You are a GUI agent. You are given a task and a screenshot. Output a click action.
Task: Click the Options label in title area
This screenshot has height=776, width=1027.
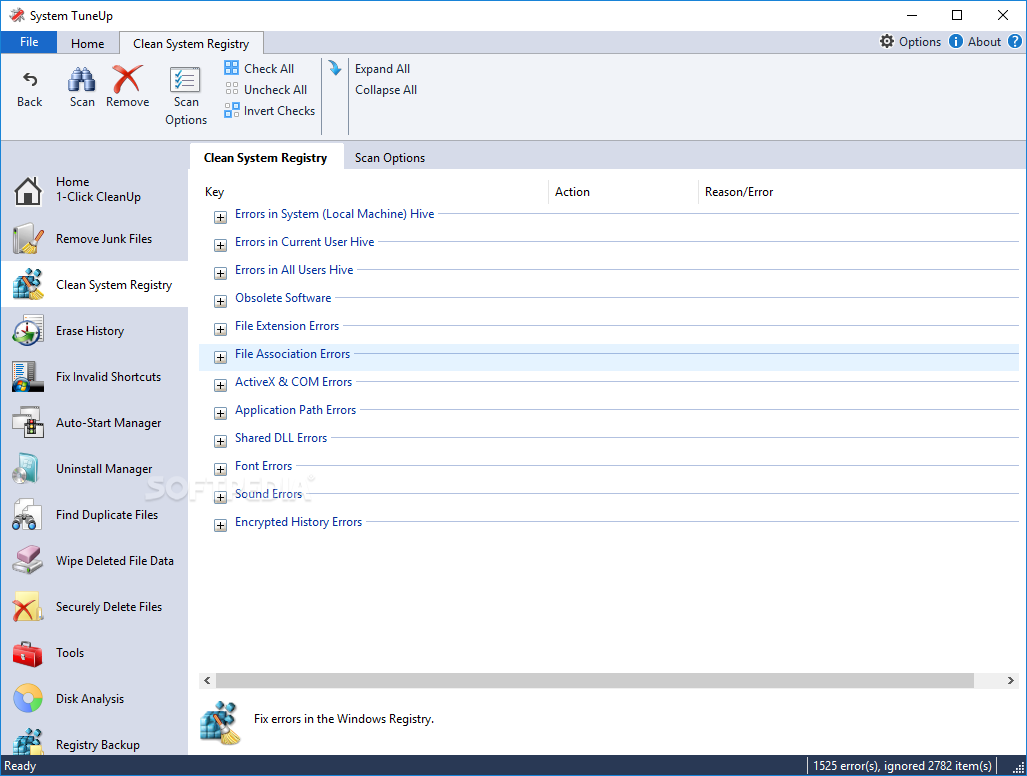click(920, 42)
